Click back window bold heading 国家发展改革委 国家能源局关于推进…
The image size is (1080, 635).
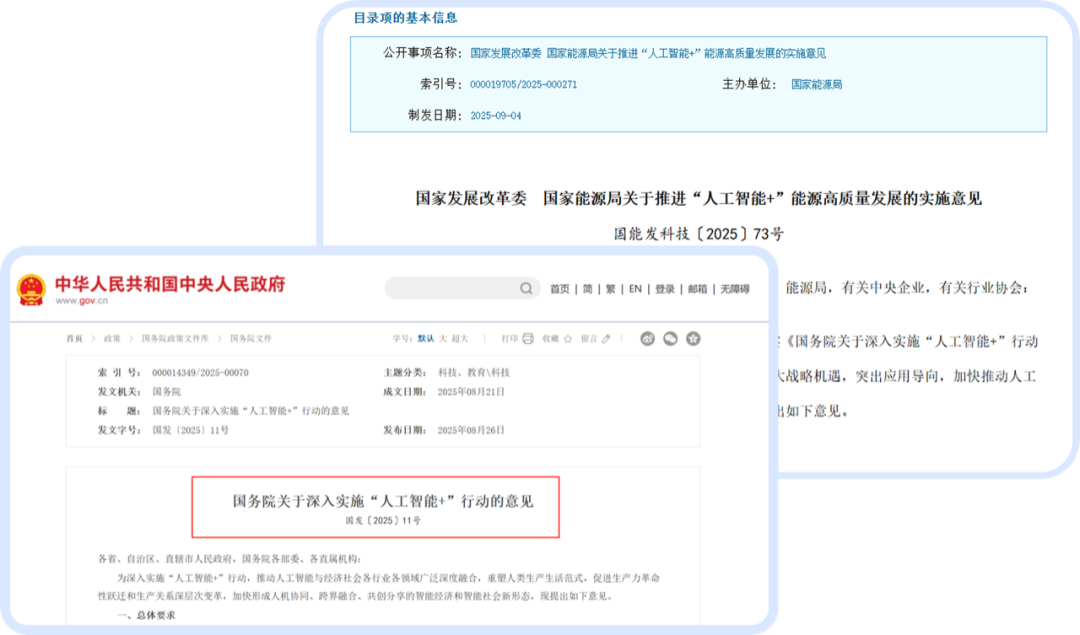coord(698,198)
